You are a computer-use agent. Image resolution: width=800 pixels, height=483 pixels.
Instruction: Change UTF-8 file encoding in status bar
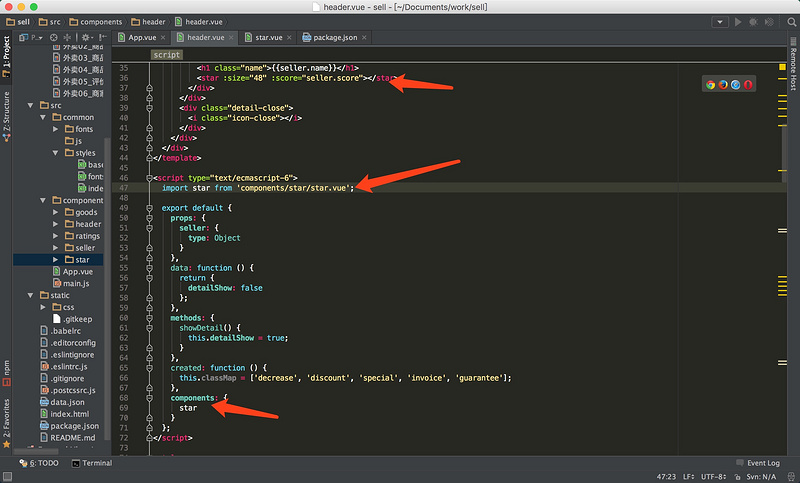(x=713, y=477)
